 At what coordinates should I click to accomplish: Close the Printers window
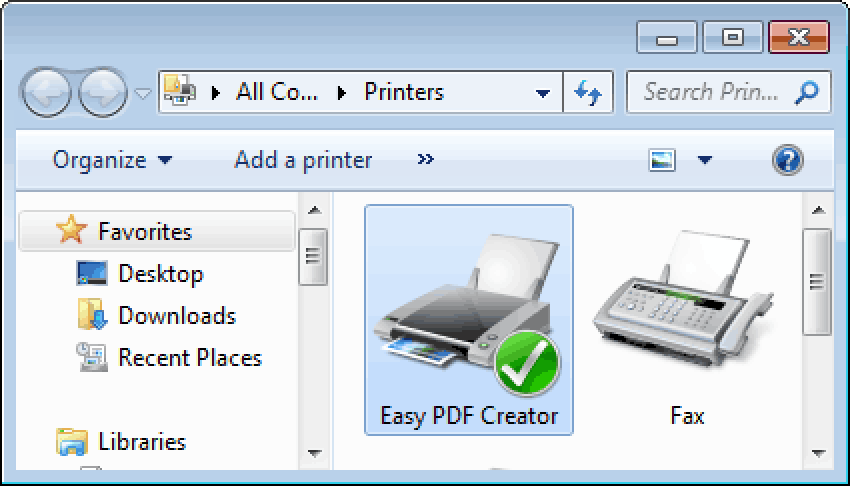[799, 37]
